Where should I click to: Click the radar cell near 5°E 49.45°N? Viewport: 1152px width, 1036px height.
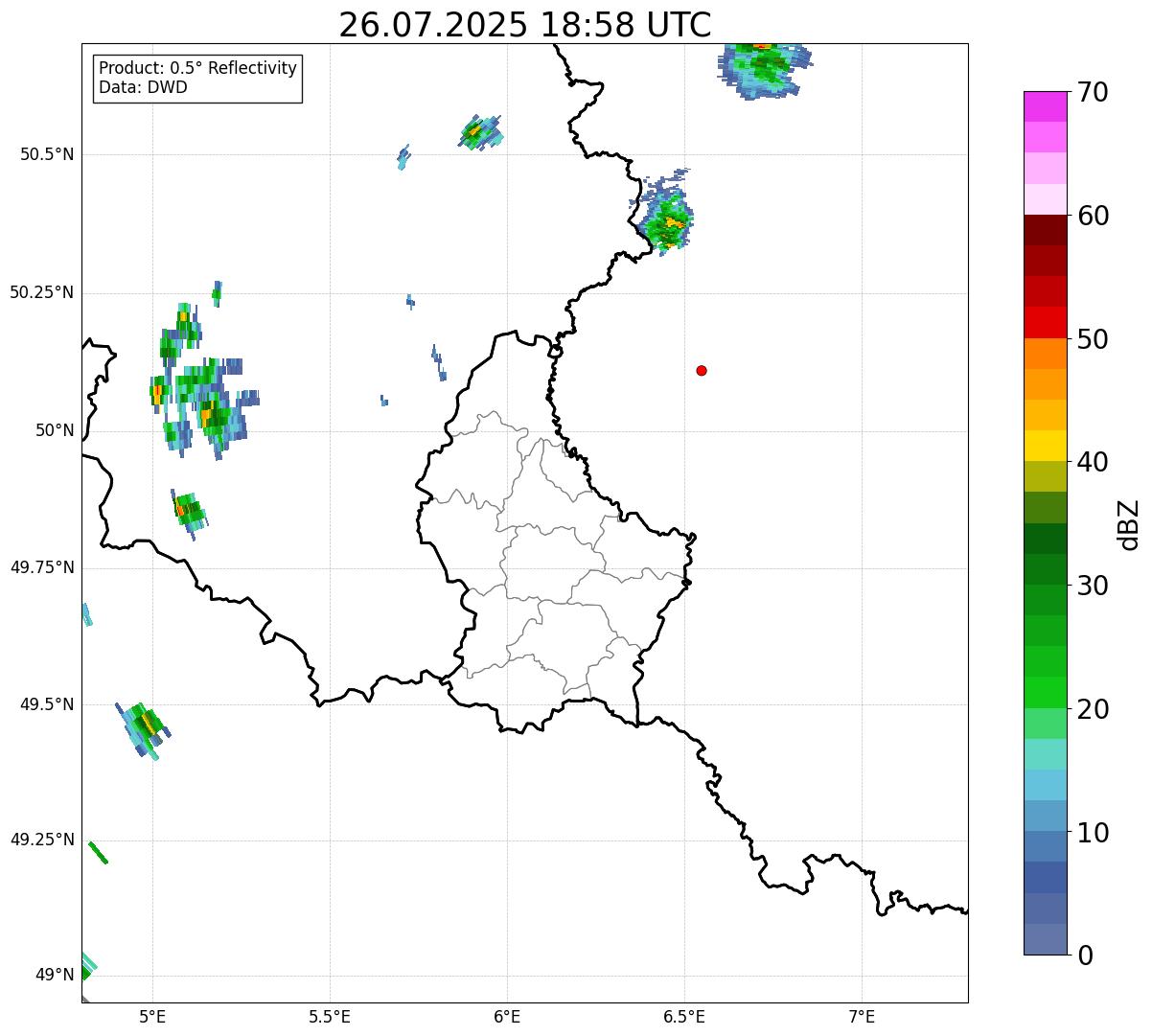(x=144, y=730)
